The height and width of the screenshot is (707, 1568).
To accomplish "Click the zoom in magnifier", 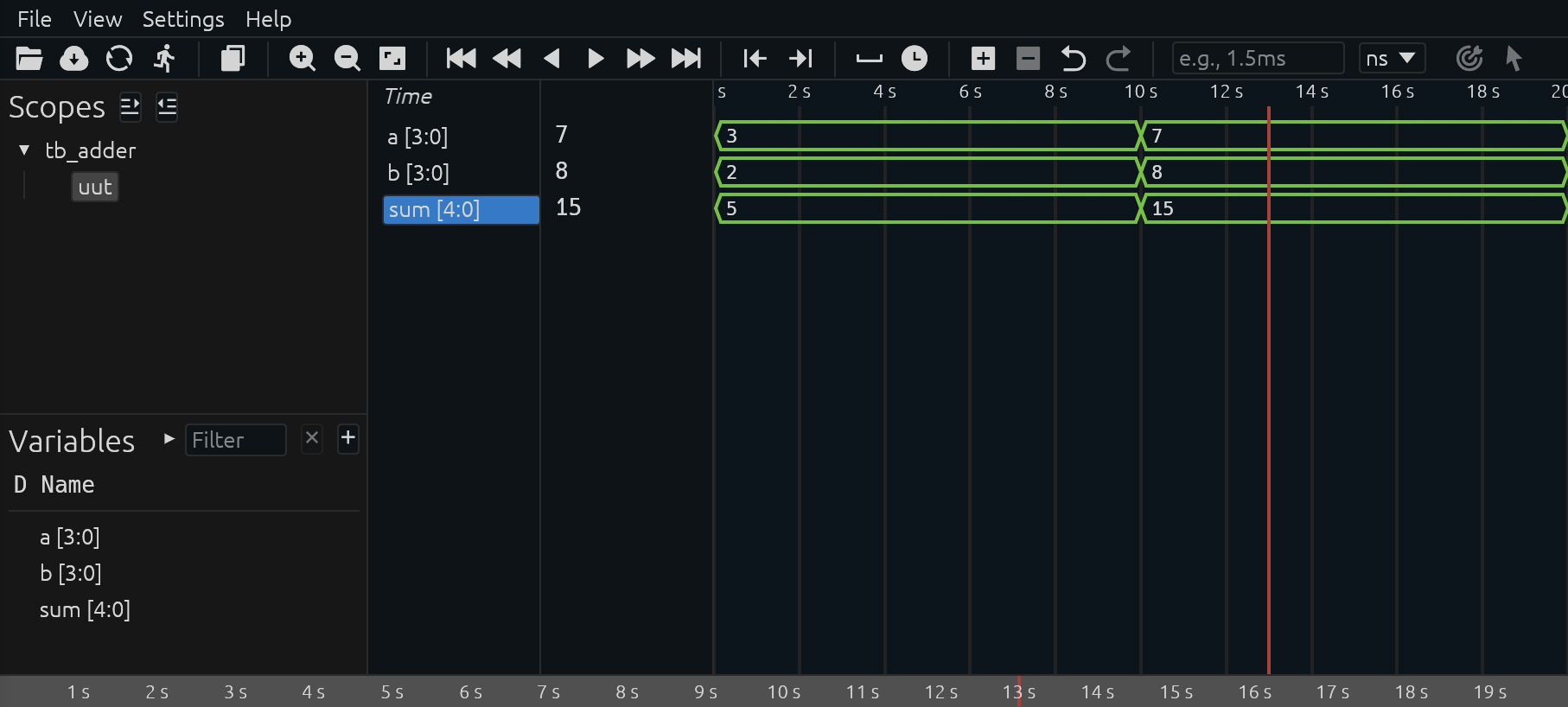I will coord(302,59).
